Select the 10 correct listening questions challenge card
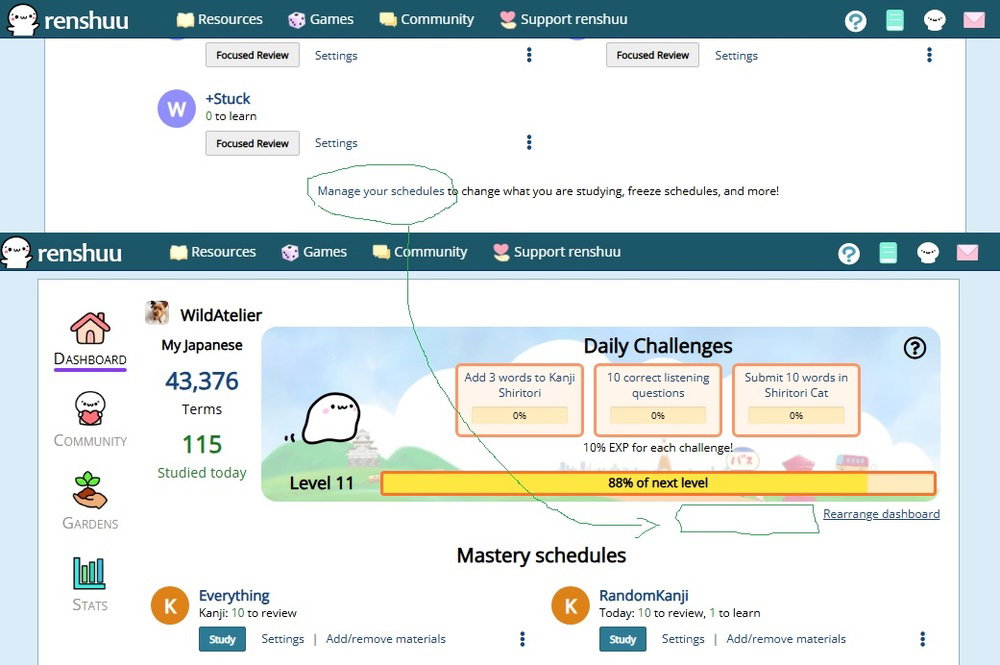 658,400
